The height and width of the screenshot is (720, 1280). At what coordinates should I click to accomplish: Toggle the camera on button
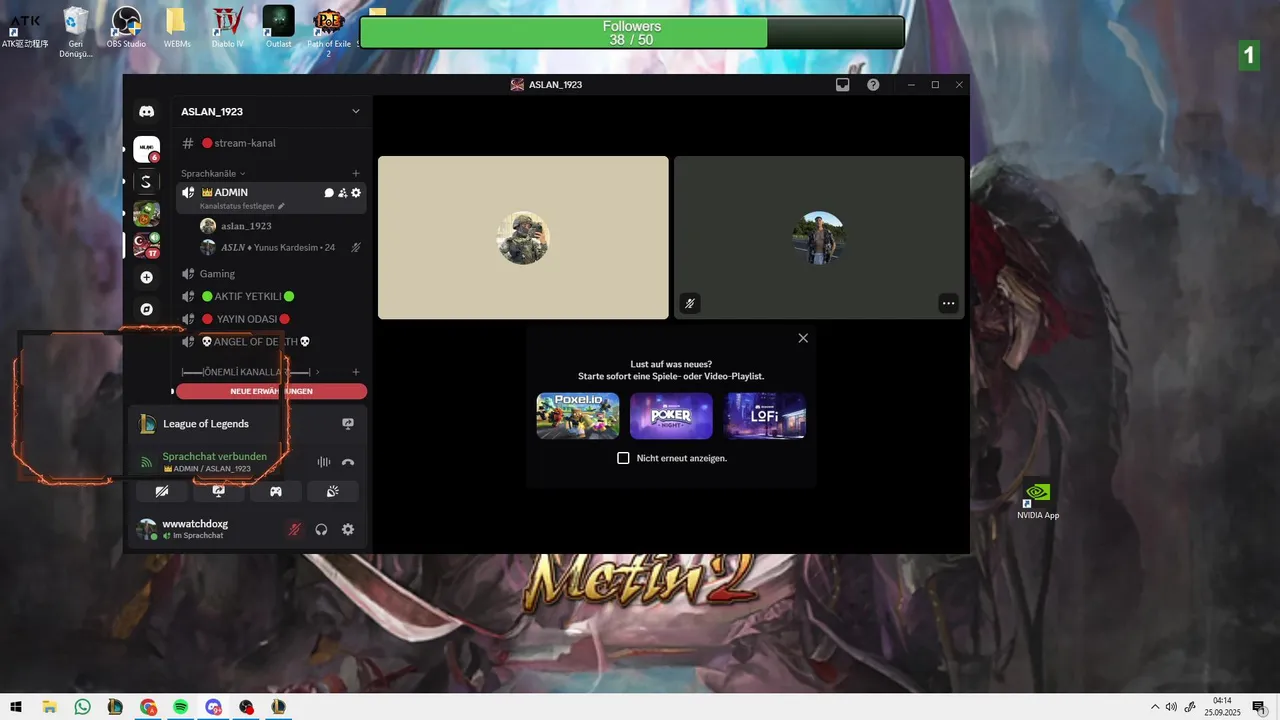161,491
